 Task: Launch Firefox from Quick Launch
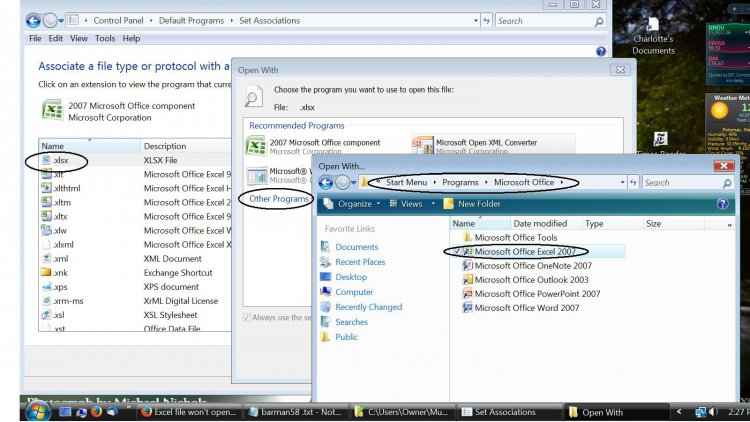96,411
